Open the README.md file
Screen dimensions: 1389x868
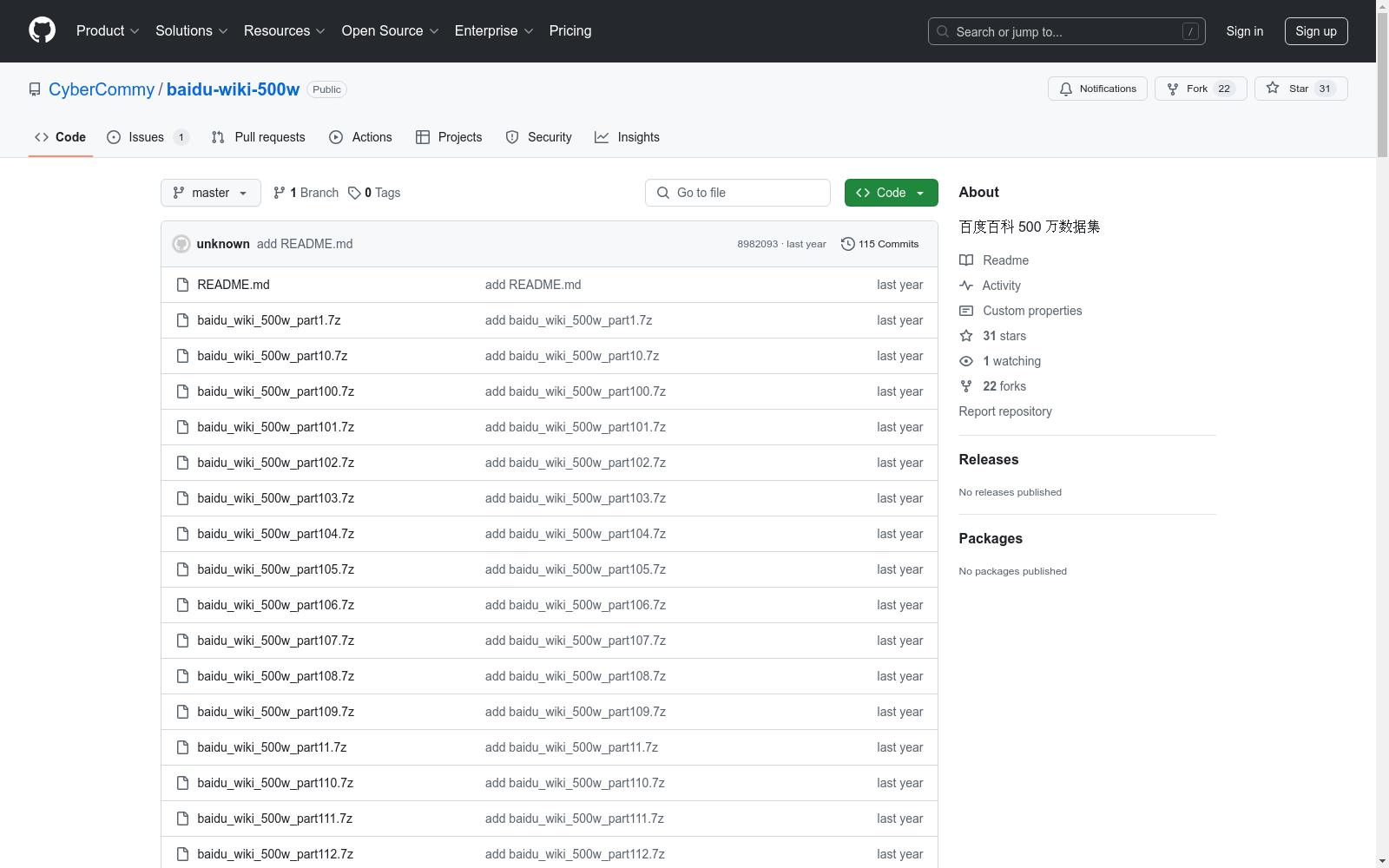point(234,285)
